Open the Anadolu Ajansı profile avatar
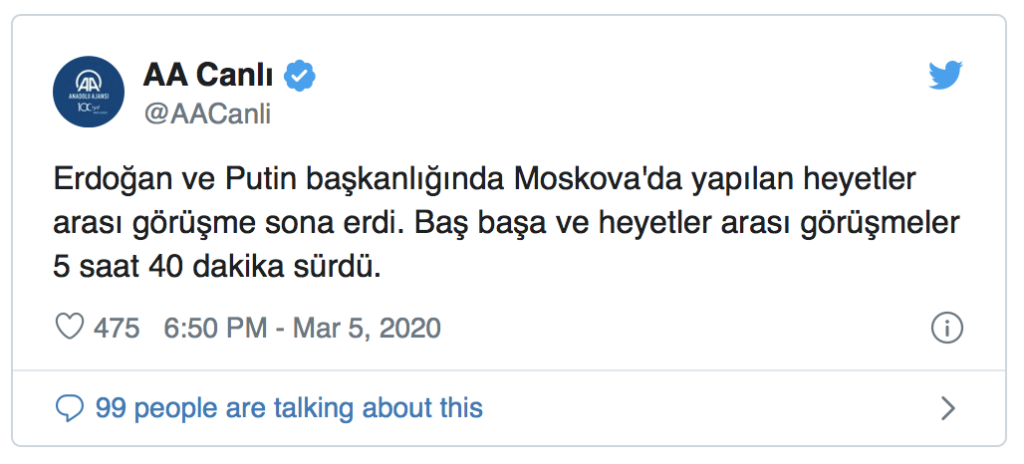This screenshot has width=1024, height=464. (x=89, y=91)
